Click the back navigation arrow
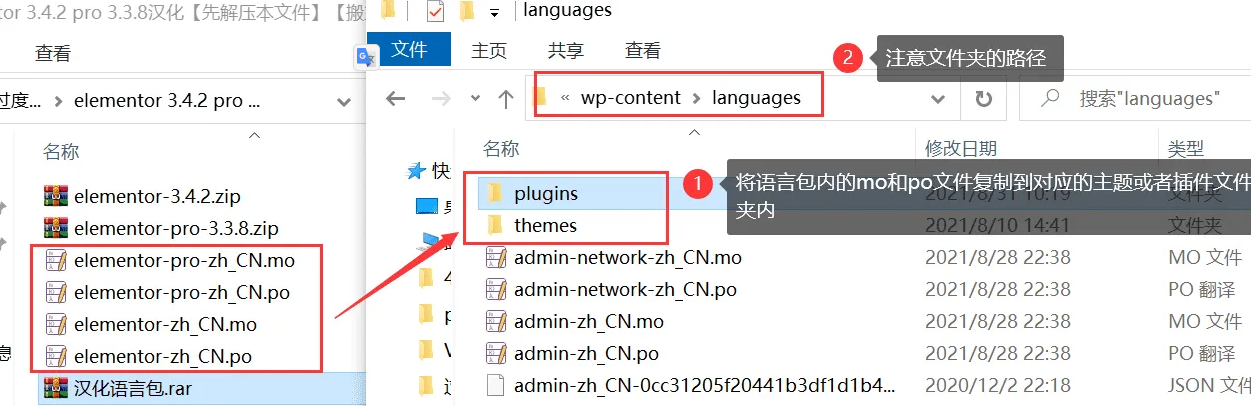Screen dimensions: 1251x406 click(x=396, y=98)
